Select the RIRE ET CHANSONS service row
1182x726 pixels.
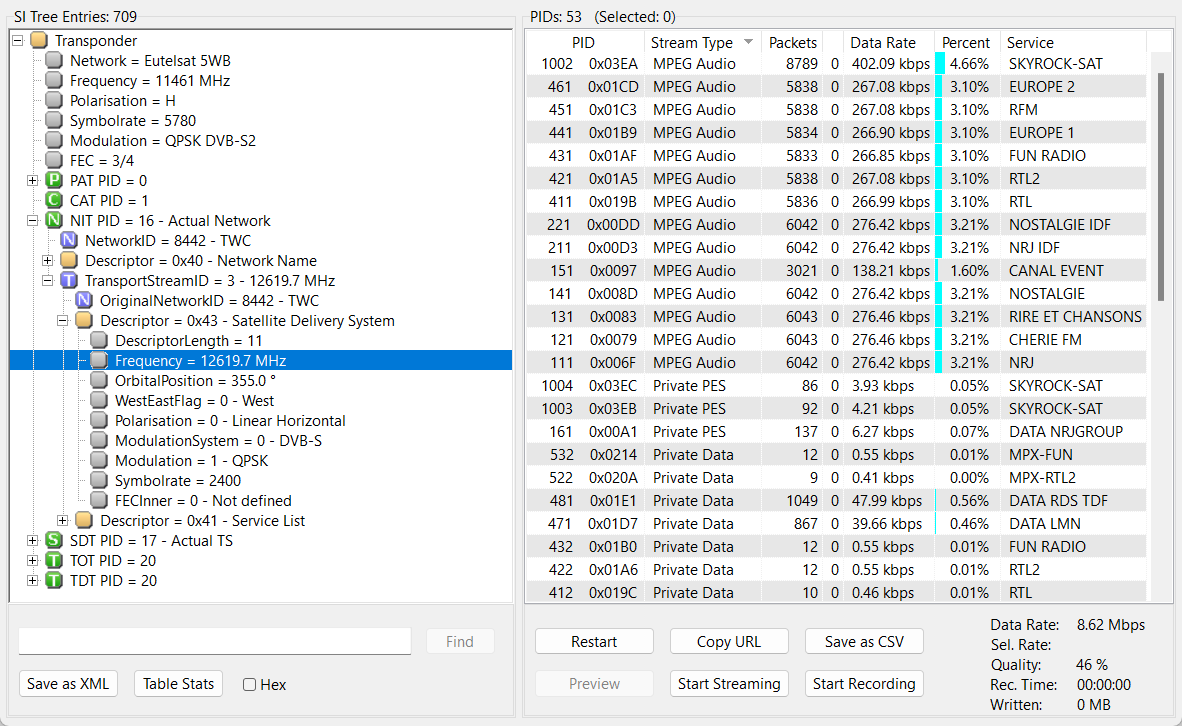[836, 317]
